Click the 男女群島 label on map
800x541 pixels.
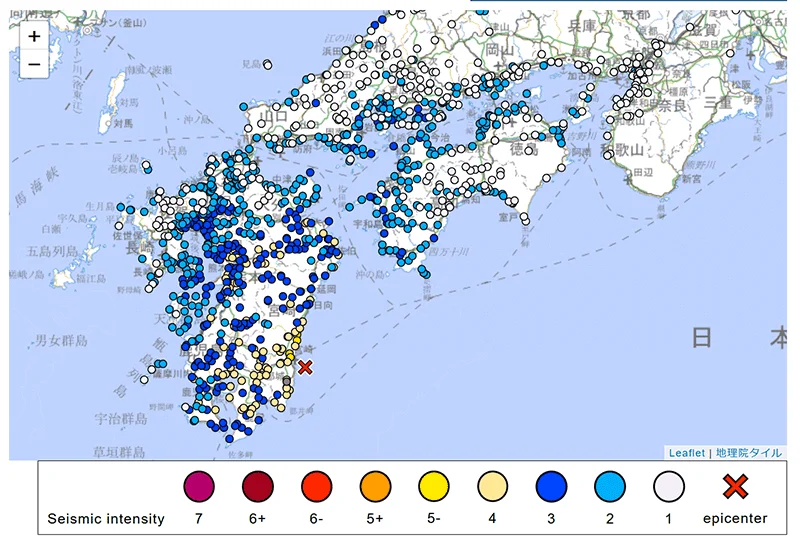[x=61, y=340]
